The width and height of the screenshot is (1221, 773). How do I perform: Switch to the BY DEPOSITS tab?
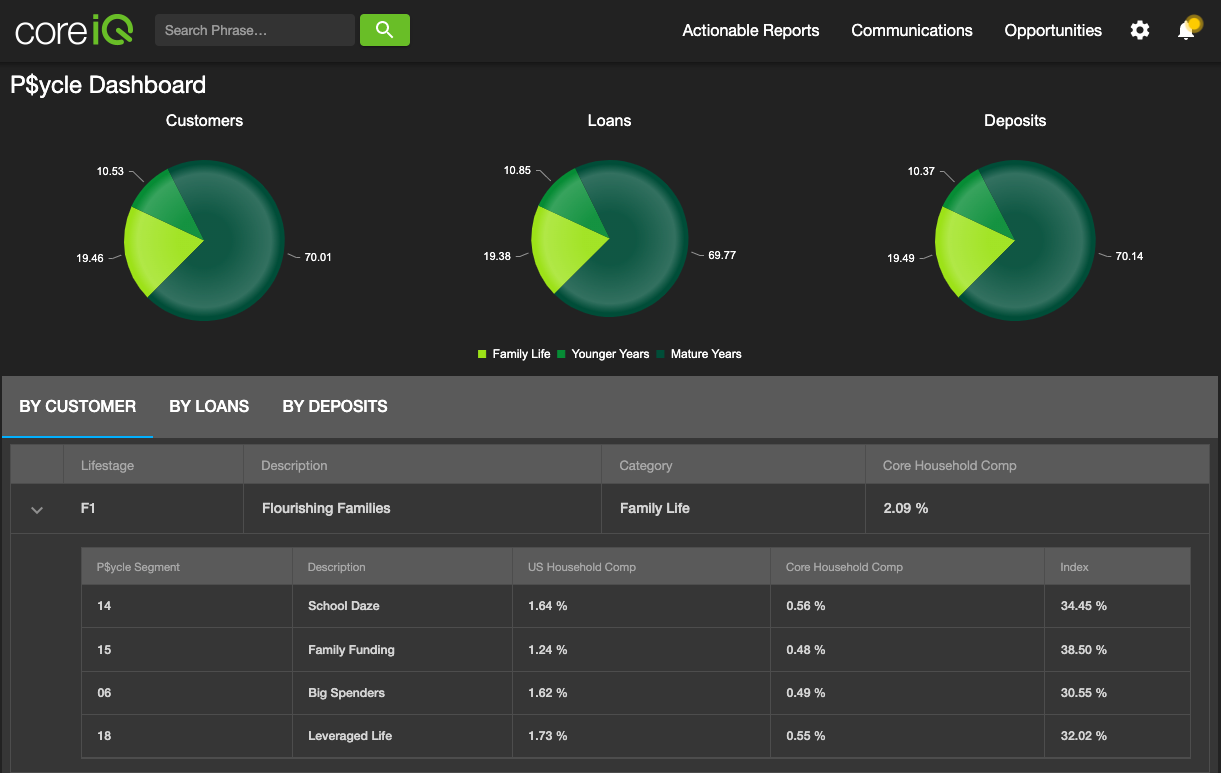tap(335, 406)
